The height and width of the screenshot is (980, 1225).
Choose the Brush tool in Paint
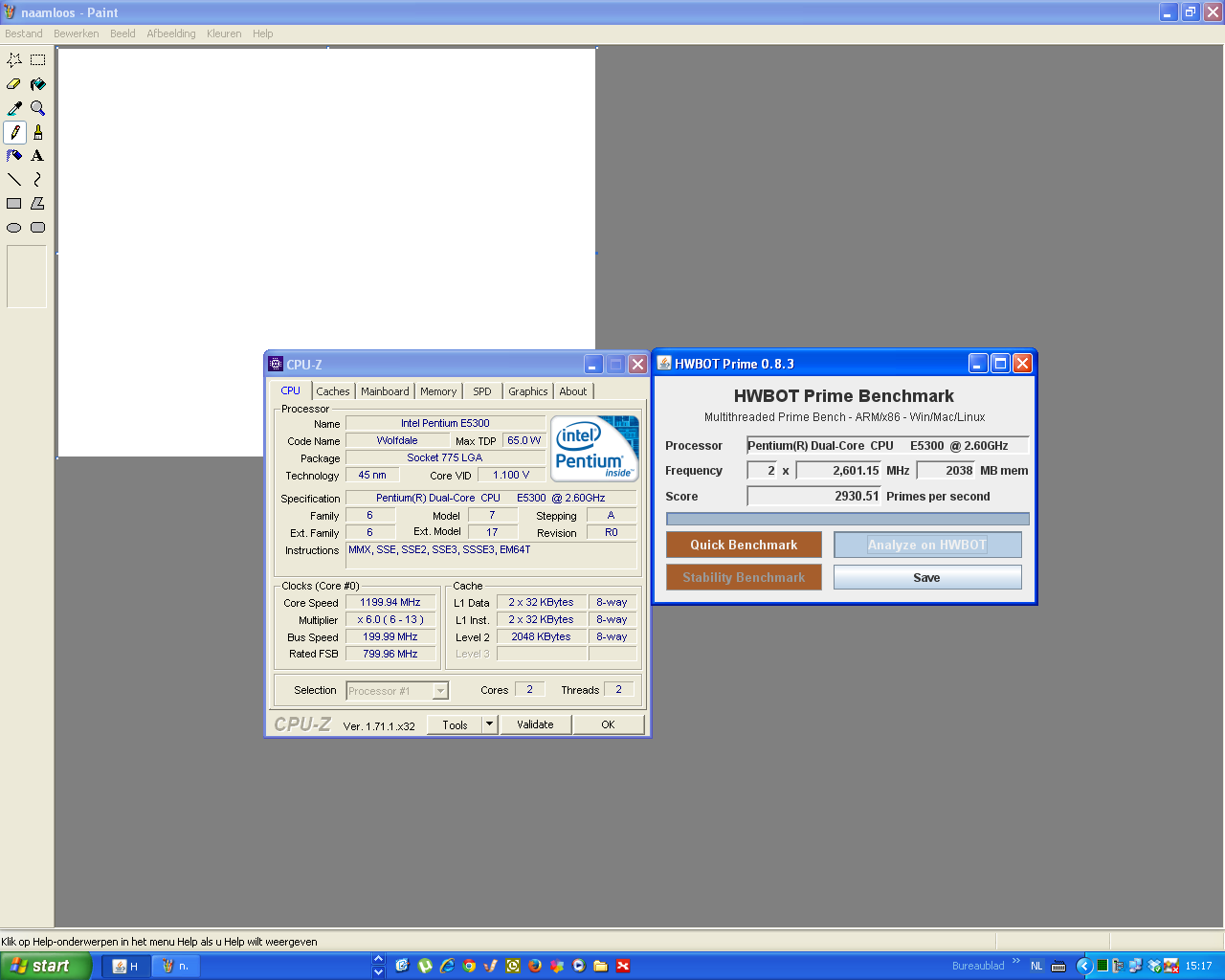click(38, 132)
